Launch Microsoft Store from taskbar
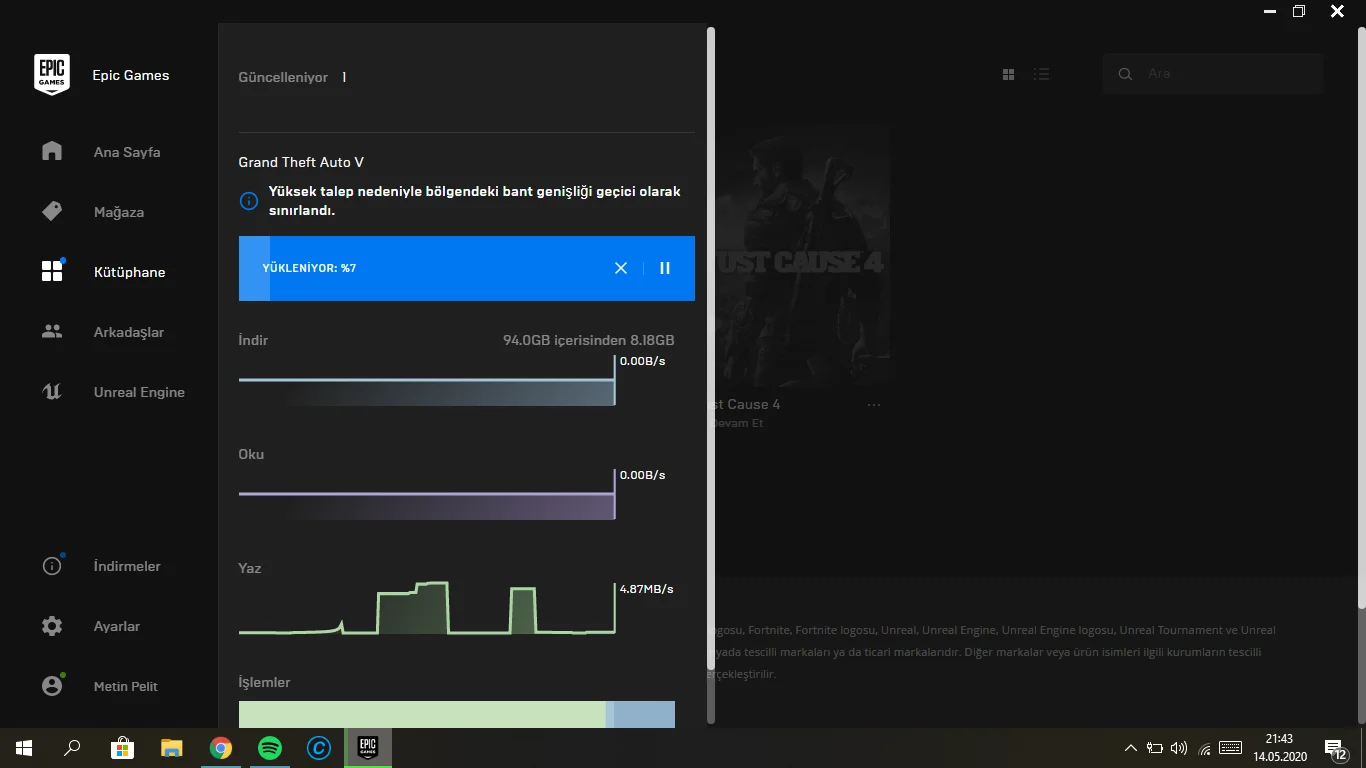1366x768 pixels. 122,748
